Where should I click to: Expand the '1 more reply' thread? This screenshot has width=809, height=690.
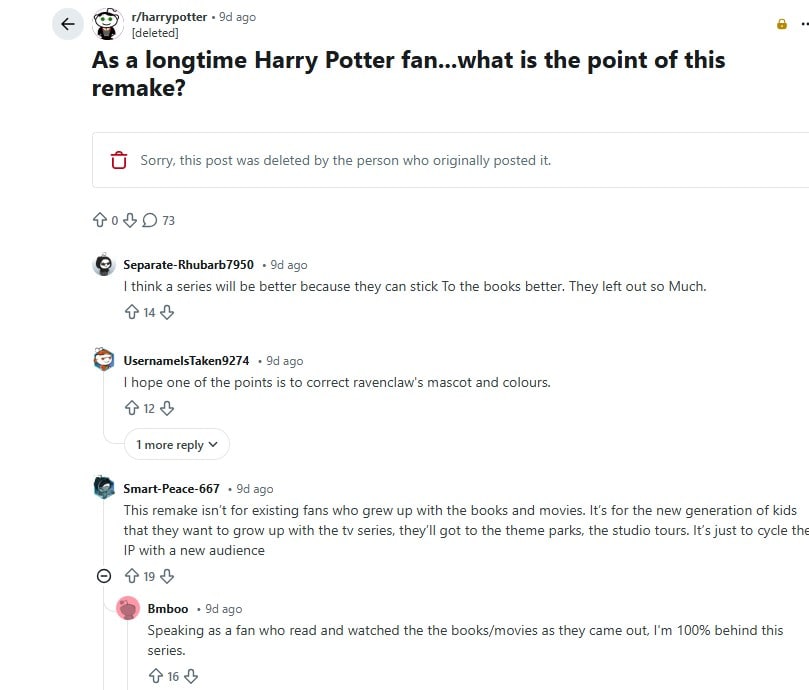177,444
